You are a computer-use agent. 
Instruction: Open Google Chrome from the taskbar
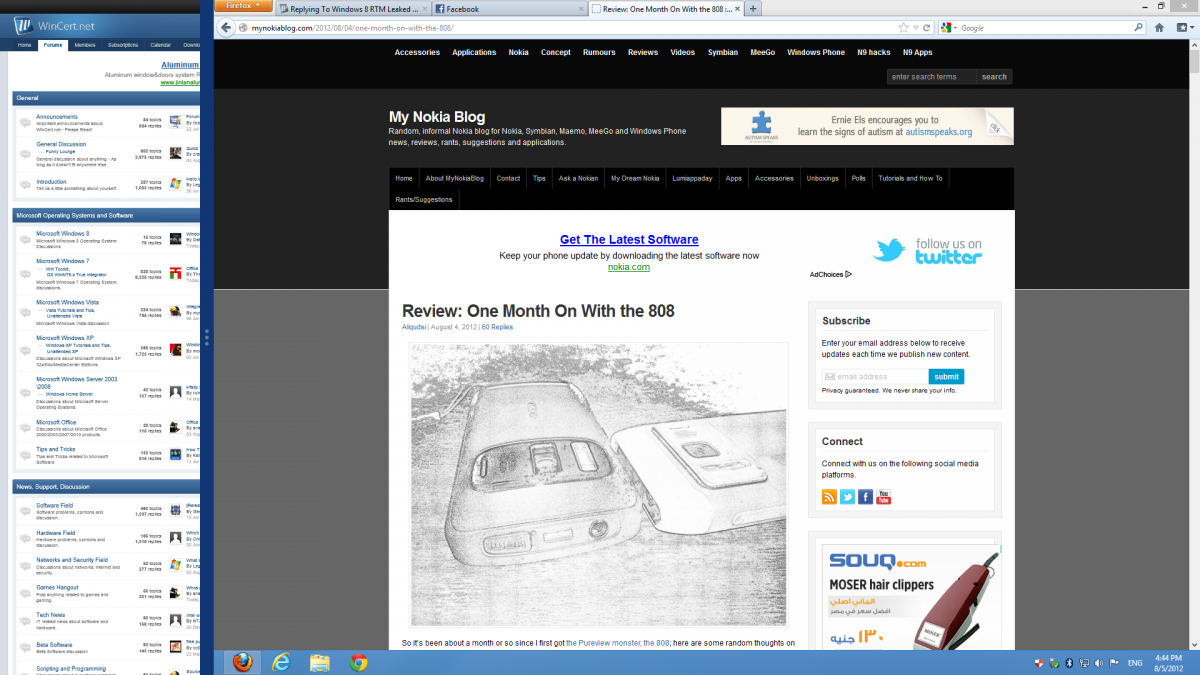[358, 662]
